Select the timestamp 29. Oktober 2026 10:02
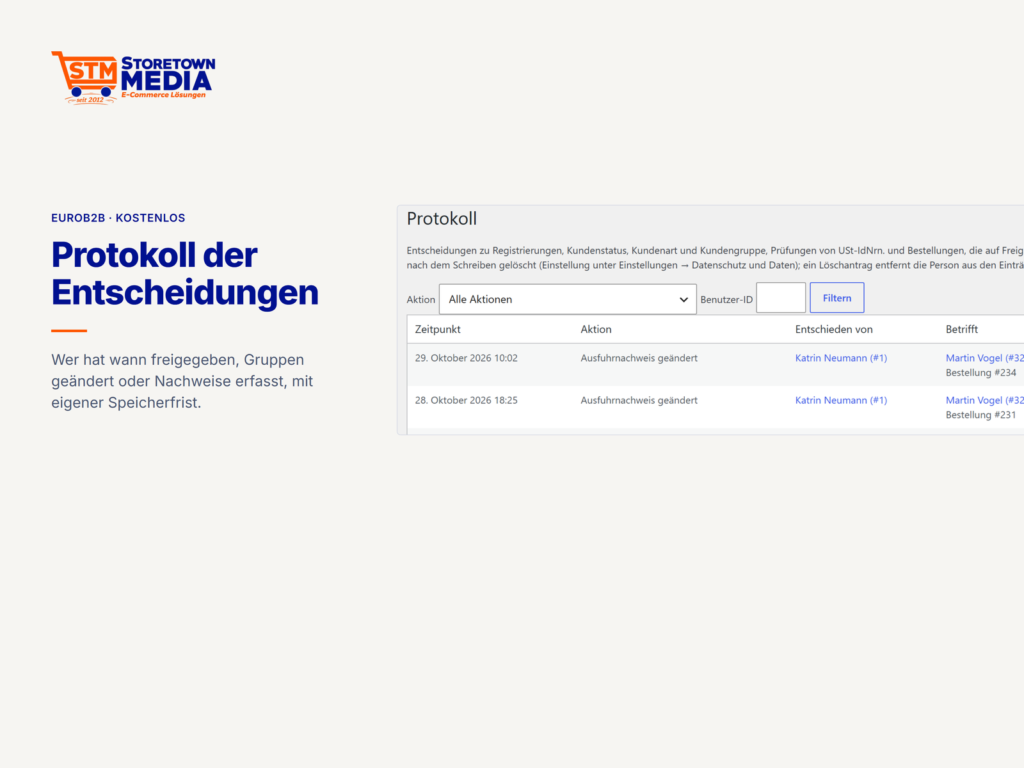Image resolution: width=1024 pixels, height=768 pixels. [x=466, y=358]
